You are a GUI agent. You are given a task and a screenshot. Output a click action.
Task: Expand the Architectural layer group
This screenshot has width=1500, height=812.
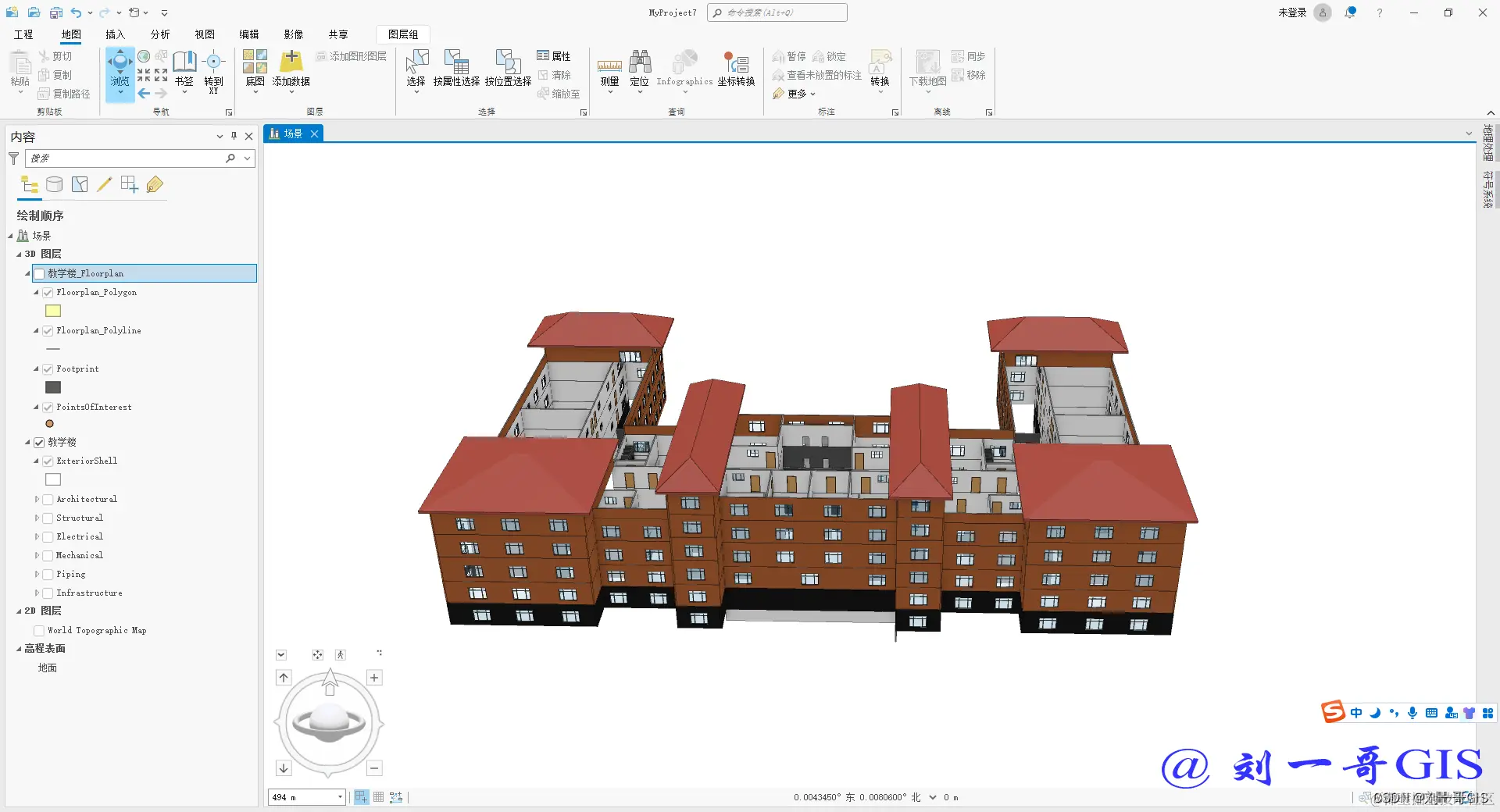(x=37, y=500)
